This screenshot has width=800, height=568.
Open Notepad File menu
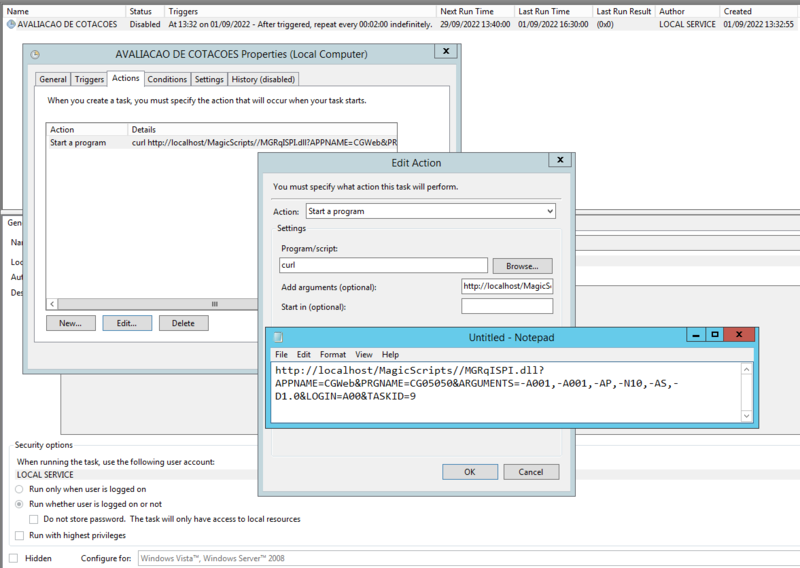(x=281, y=354)
